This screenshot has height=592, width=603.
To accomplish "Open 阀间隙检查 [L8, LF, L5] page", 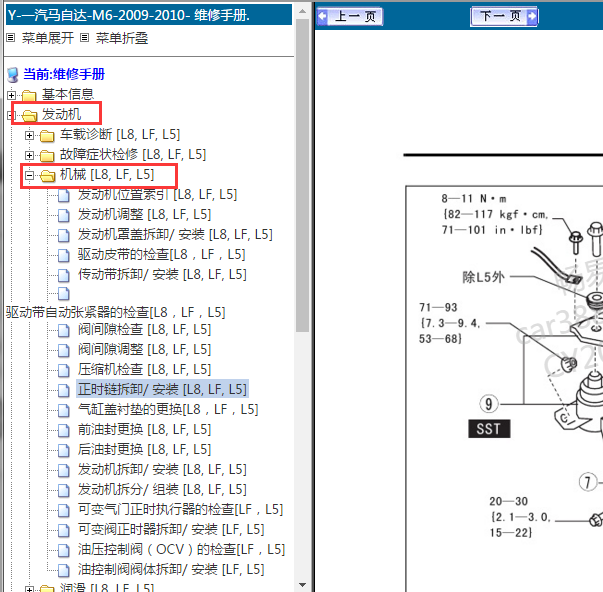I will click(x=145, y=329).
